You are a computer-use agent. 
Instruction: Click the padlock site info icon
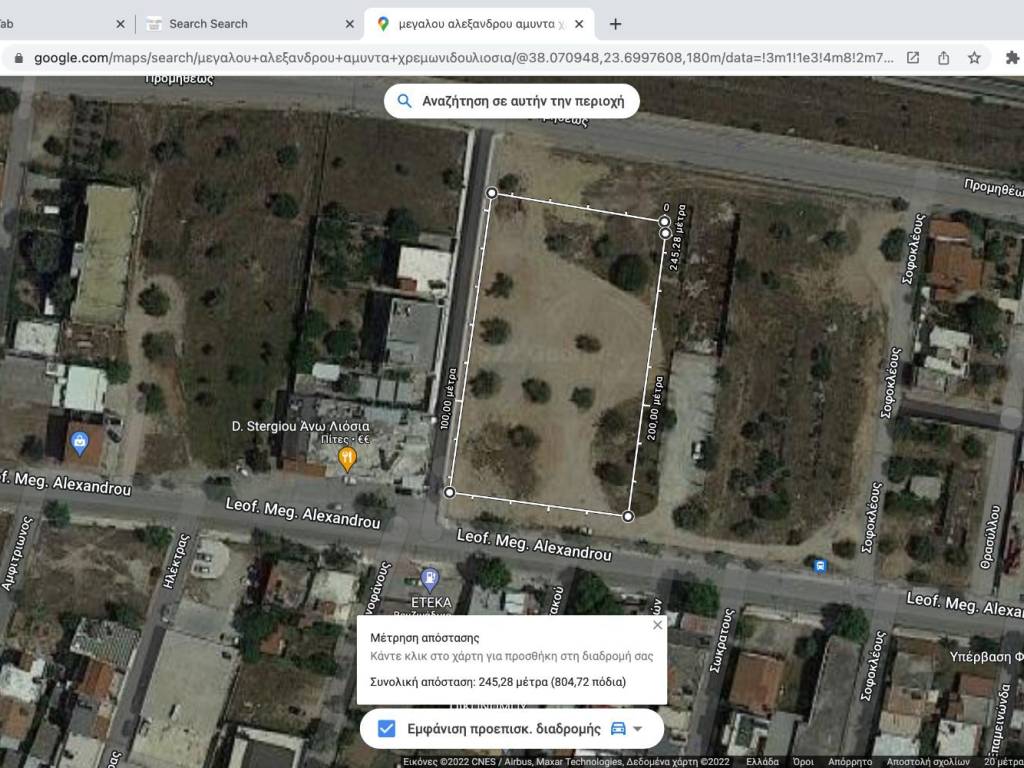(17, 57)
